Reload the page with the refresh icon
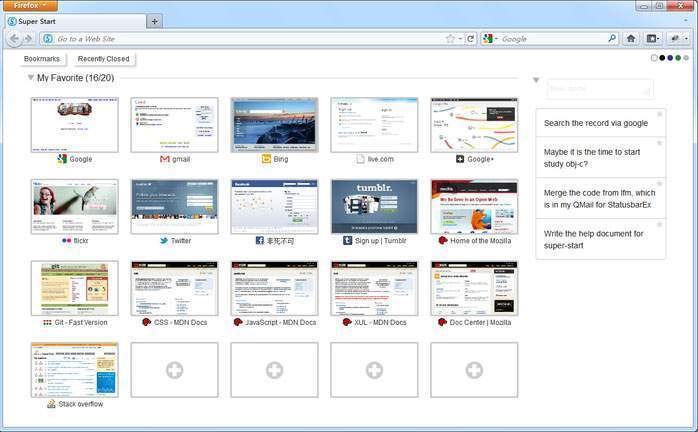The width and height of the screenshot is (698, 432). (470, 39)
